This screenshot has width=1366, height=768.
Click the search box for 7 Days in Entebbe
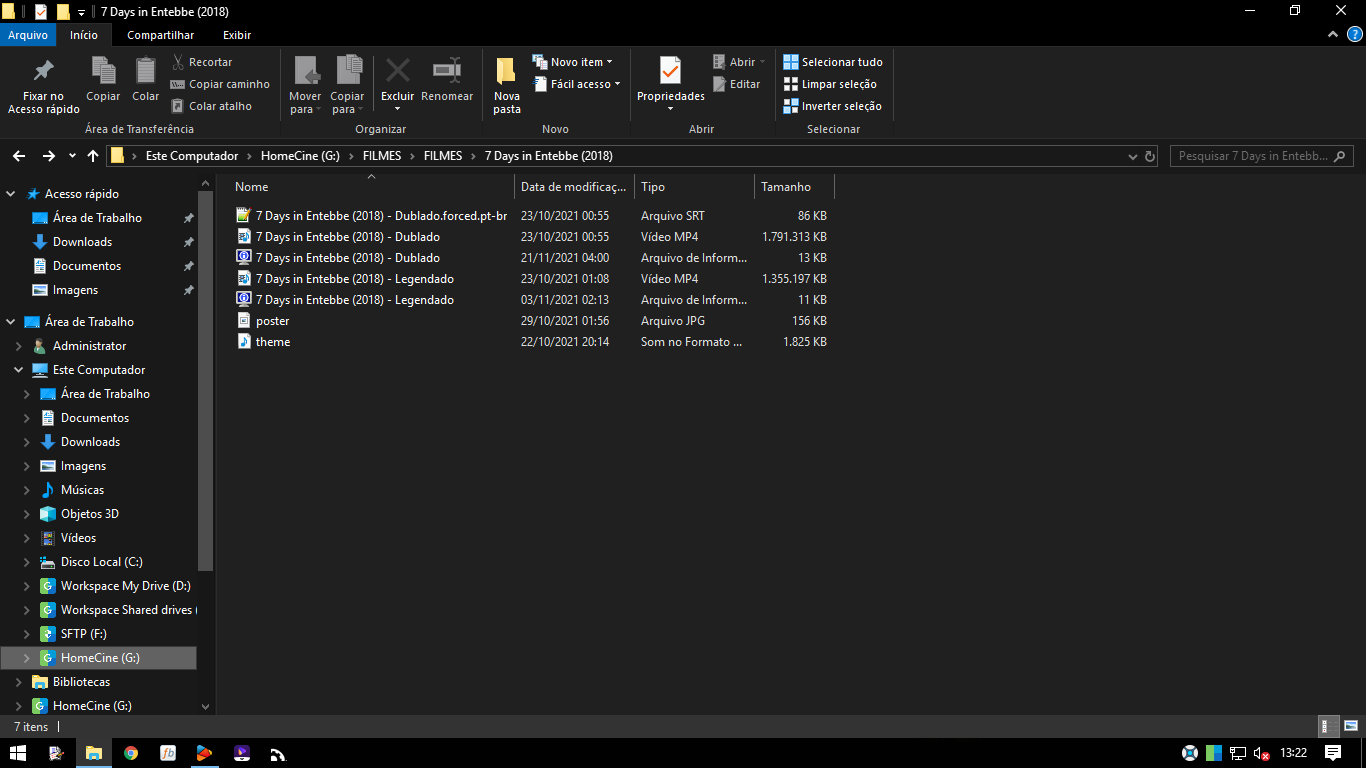(1261, 156)
